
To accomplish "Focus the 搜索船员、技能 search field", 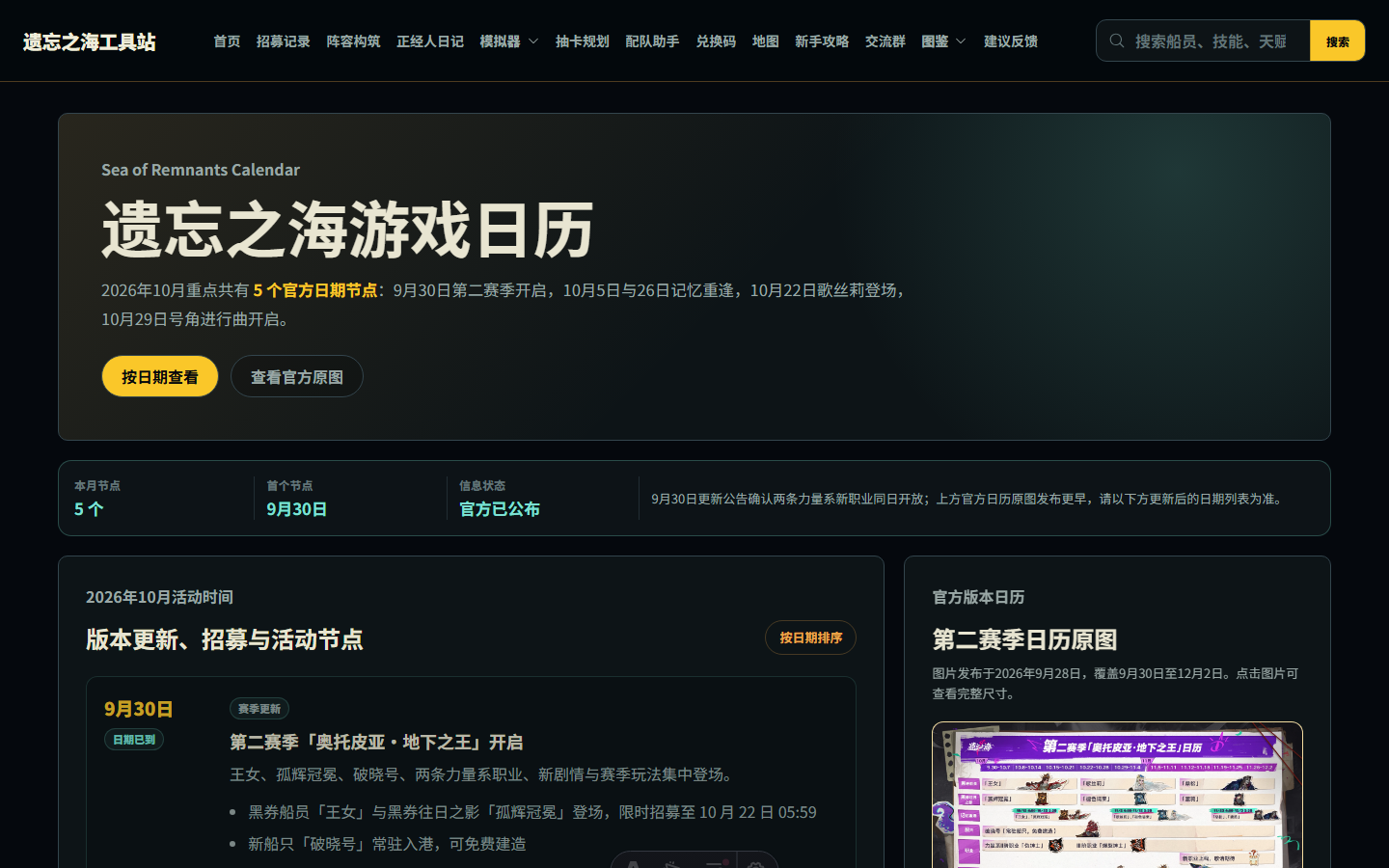I will point(1203,41).
